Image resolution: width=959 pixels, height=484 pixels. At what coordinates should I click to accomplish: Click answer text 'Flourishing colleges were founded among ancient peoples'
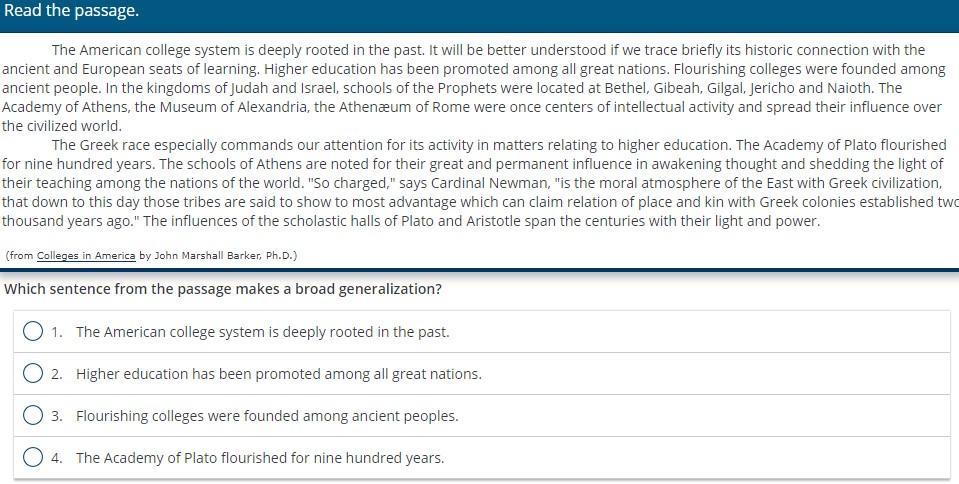click(x=267, y=416)
